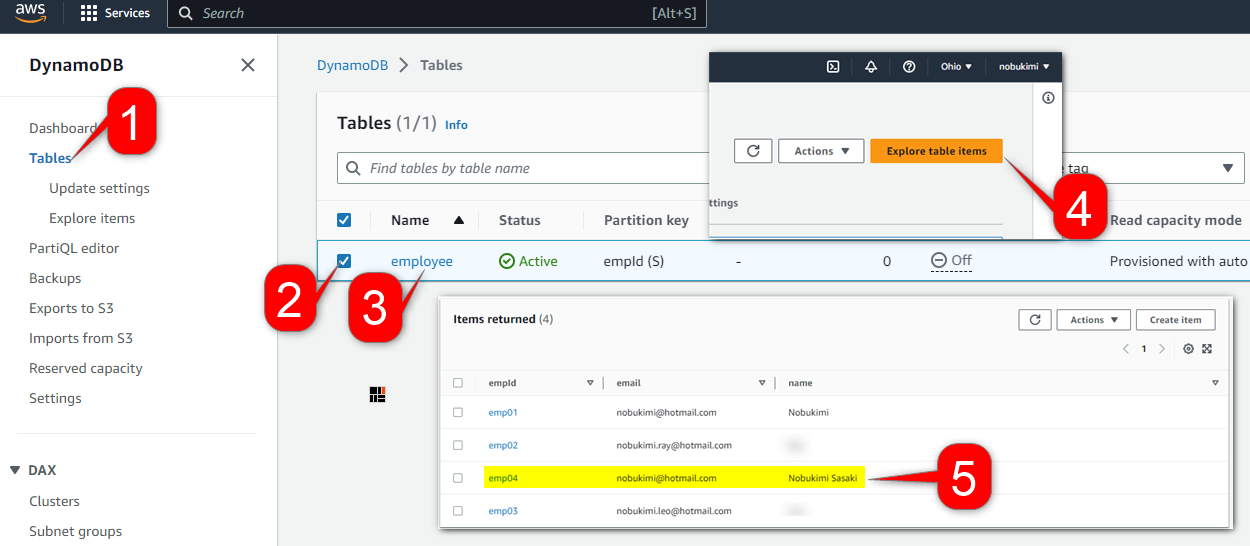1250x546 pixels.
Task: Select page 1 of items
Action: (x=1144, y=349)
